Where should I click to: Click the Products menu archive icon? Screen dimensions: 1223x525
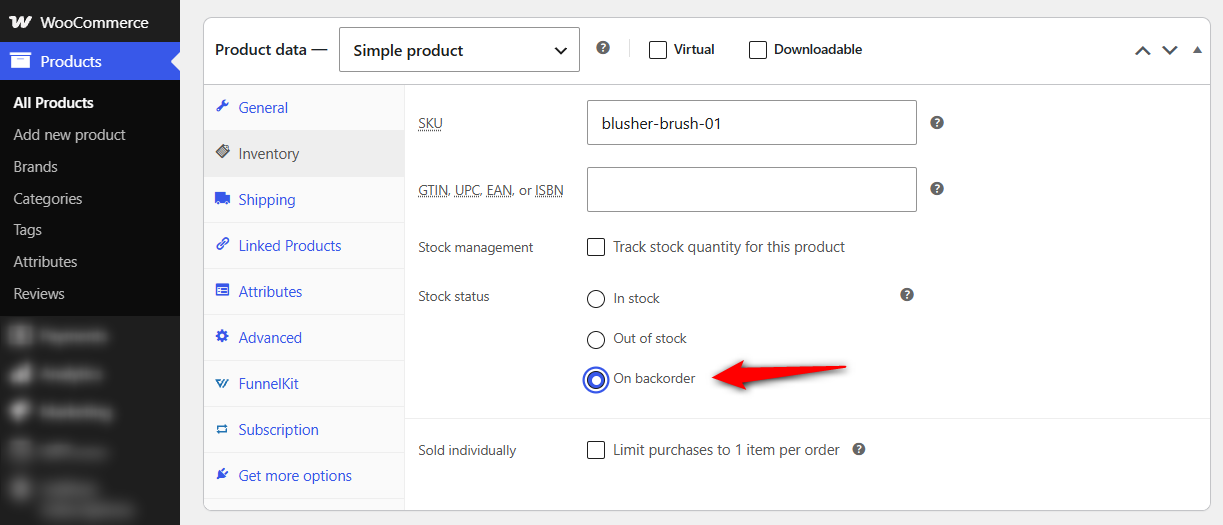click(x=21, y=61)
